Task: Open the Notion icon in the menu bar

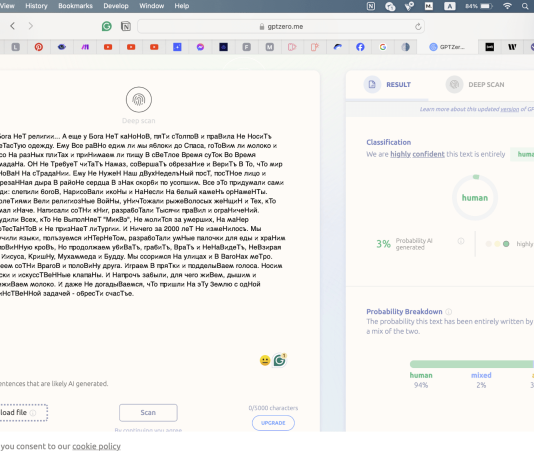Action: click(x=371, y=6)
